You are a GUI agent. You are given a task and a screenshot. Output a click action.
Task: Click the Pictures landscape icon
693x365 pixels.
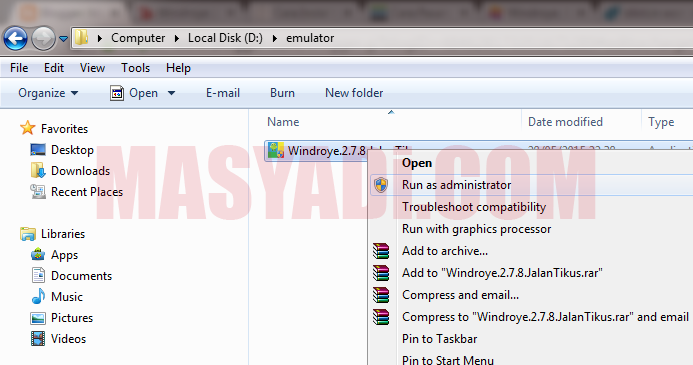click(x=38, y=318)
